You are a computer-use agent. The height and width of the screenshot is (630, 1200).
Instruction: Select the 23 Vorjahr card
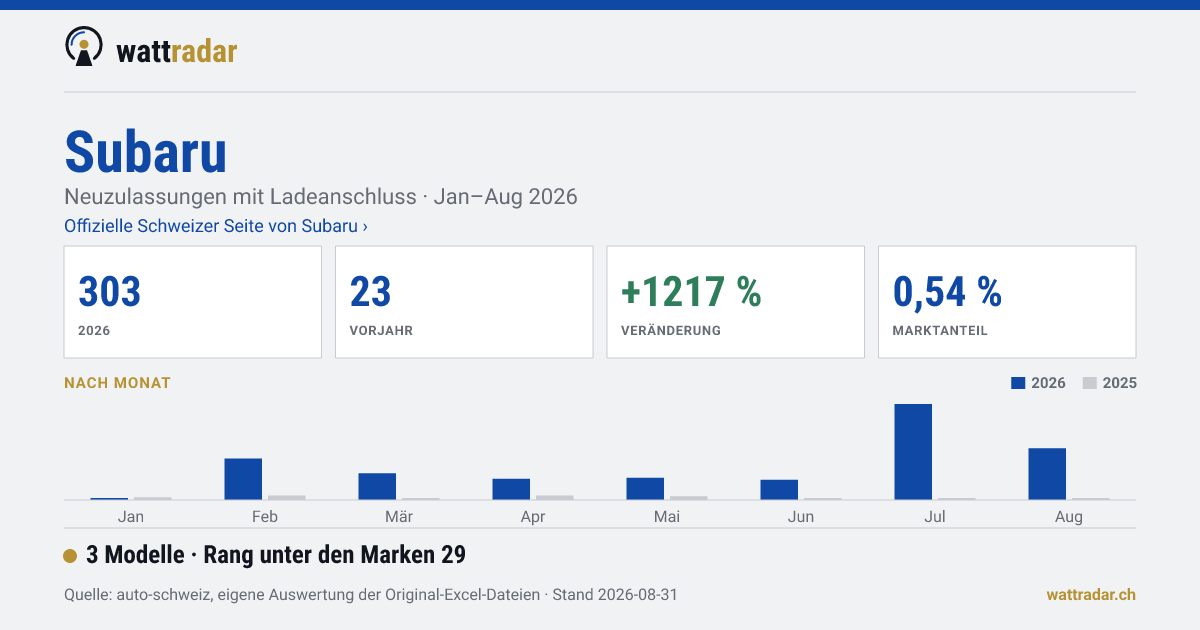[x=464, y=302]
